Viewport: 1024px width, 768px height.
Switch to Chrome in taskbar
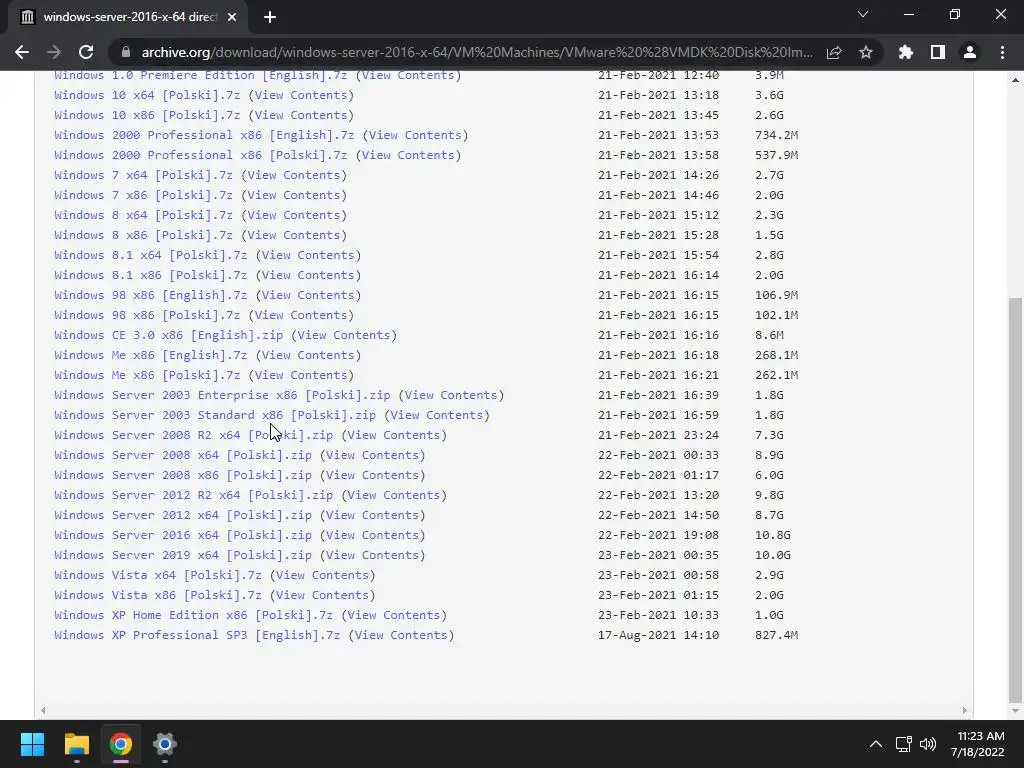(121, 744)
